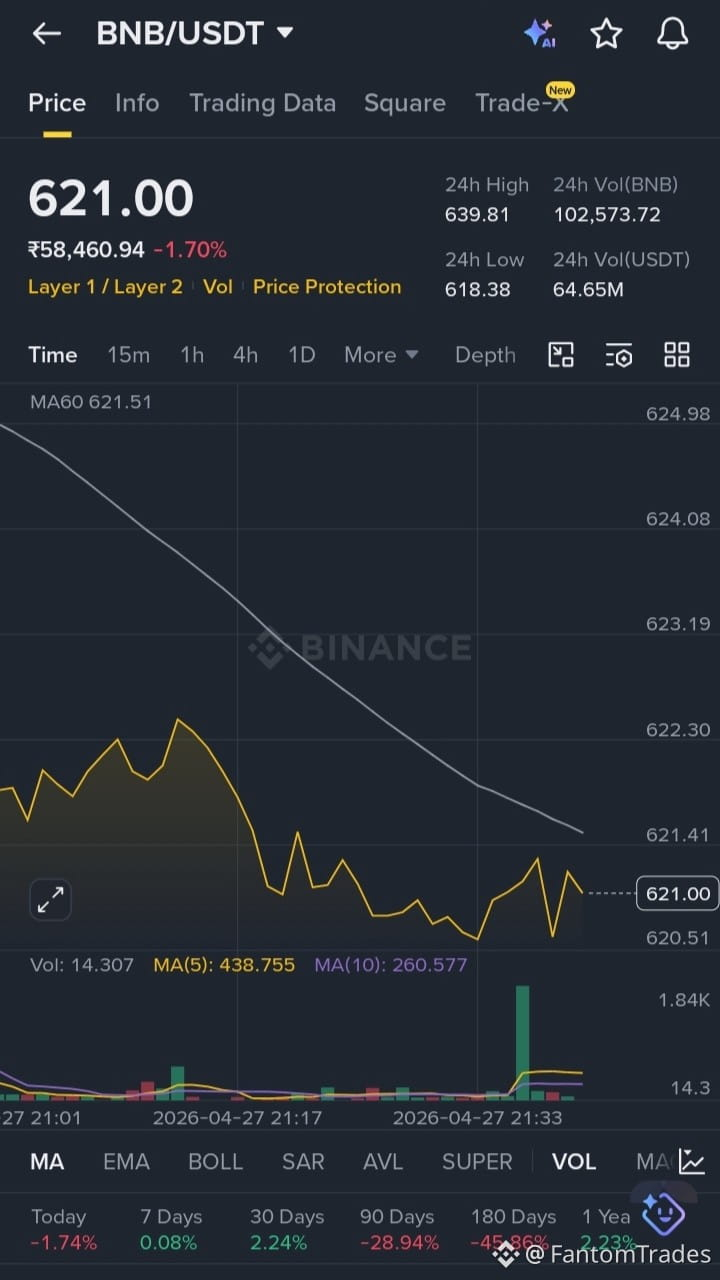Click the 7 Days 0.08% performance
Screen dimensions: 720x1280
pyautogui.click(x=170, y=1230)
